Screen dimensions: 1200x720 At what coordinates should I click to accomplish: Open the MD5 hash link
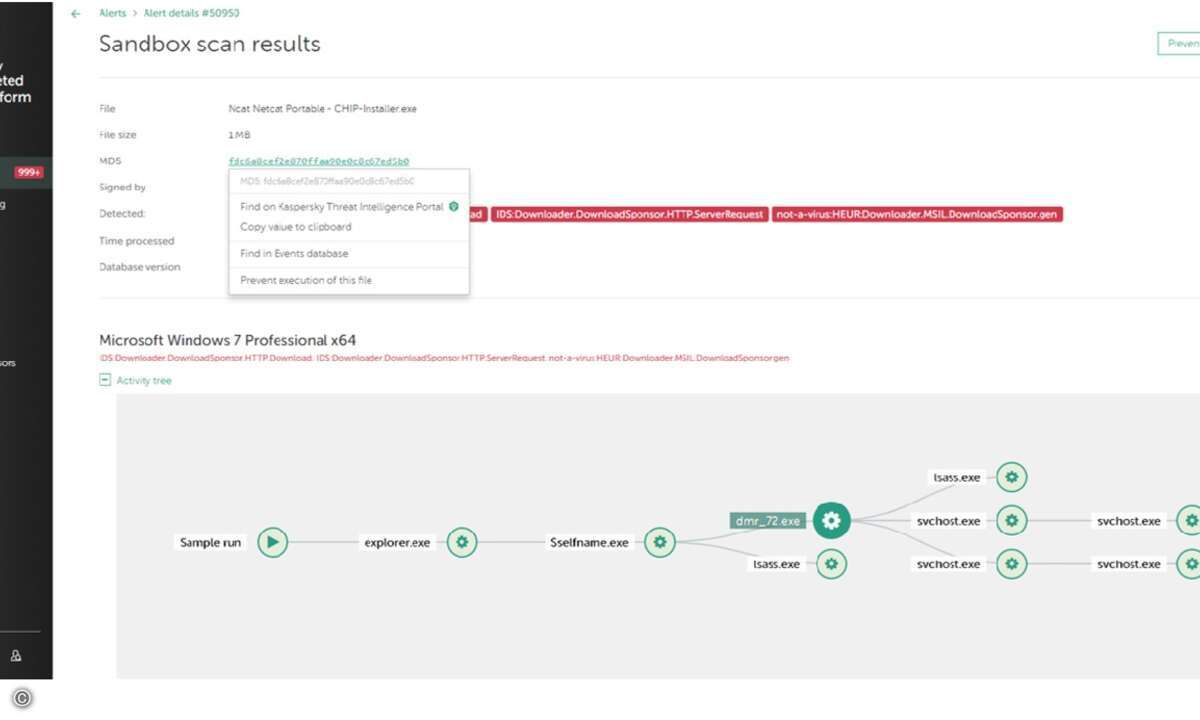(x=318, y=161)
